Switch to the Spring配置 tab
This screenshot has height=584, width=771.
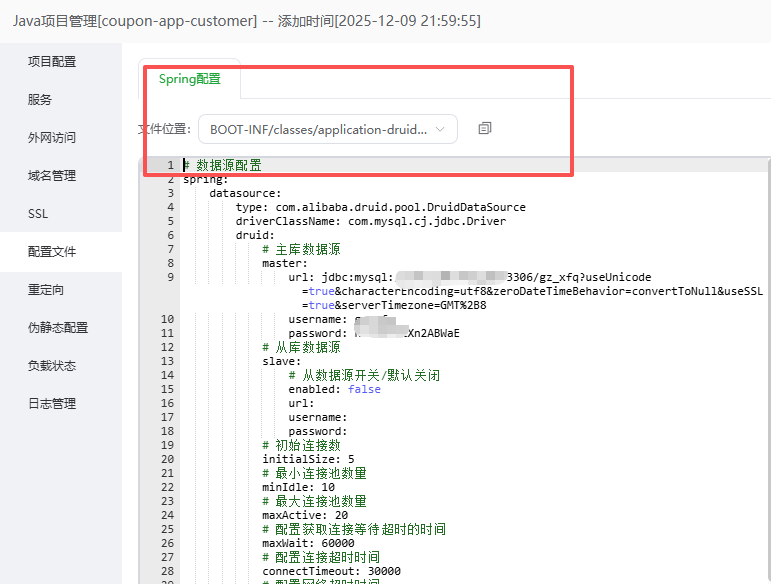(189, 79)
